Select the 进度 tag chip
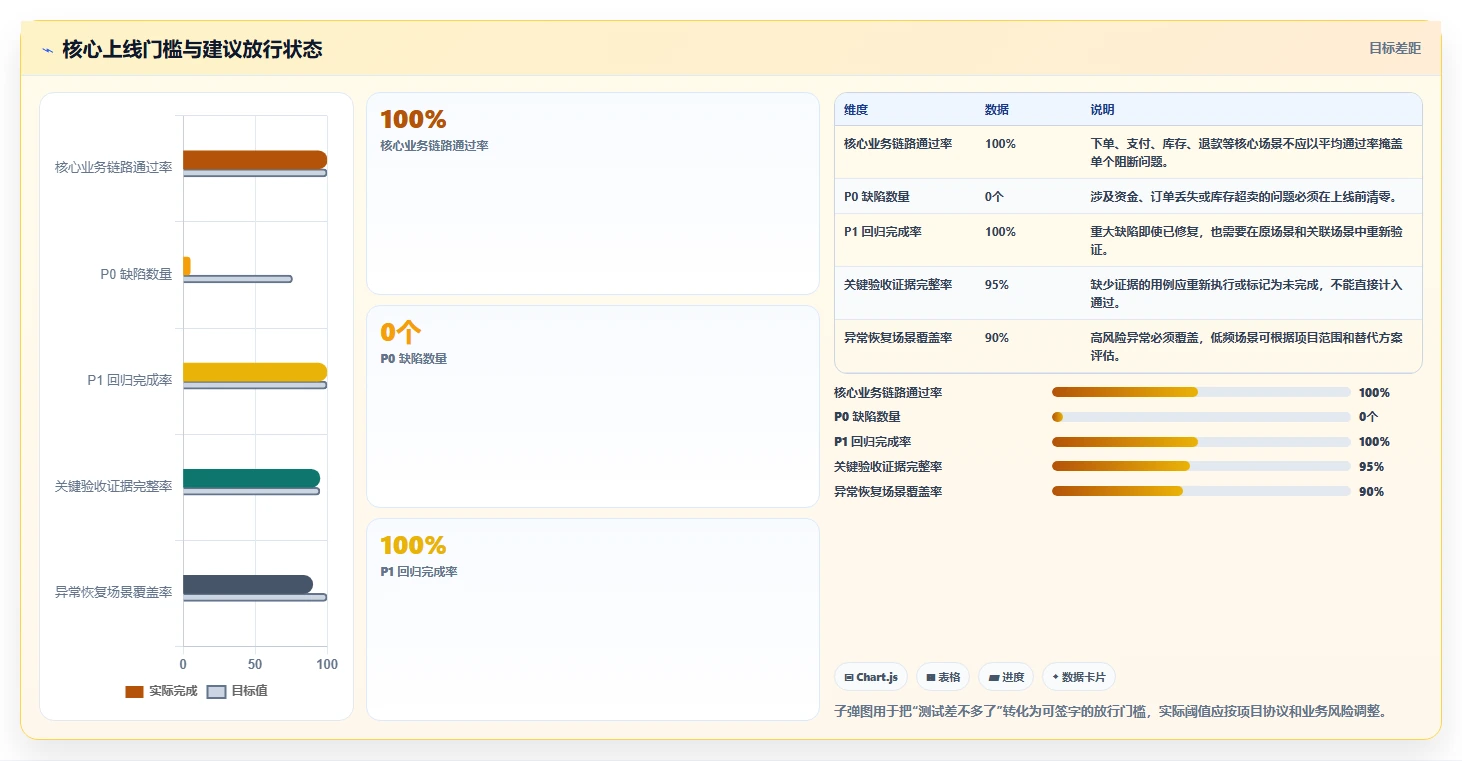This screenshot has height=761, width=1462. [1005, 677]
